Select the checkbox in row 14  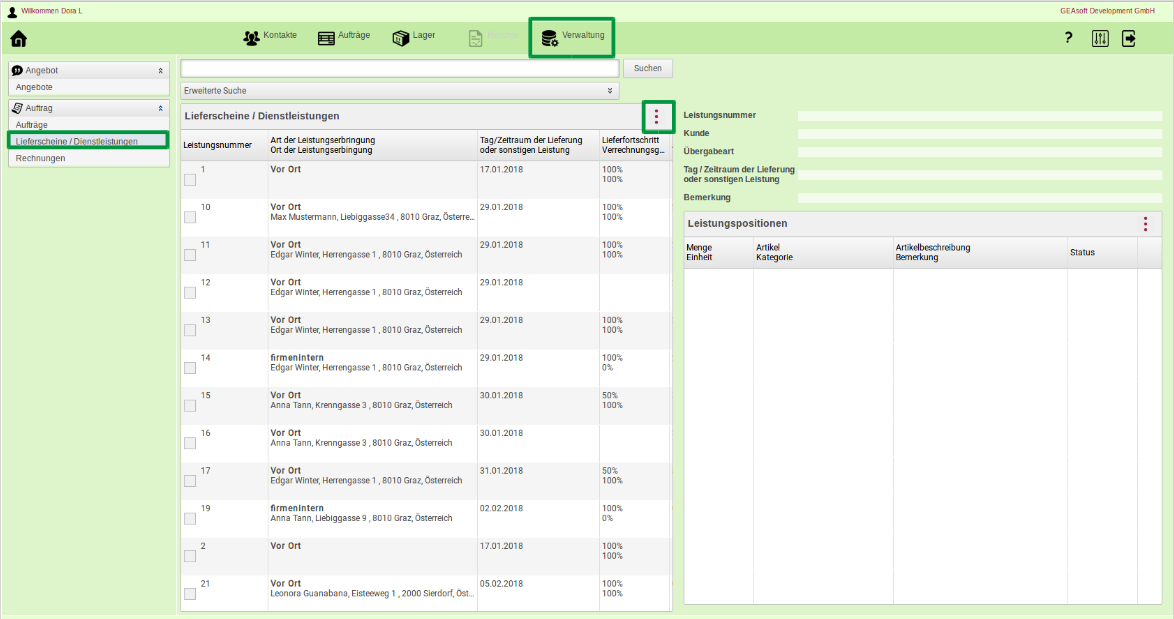click(190, 368)
